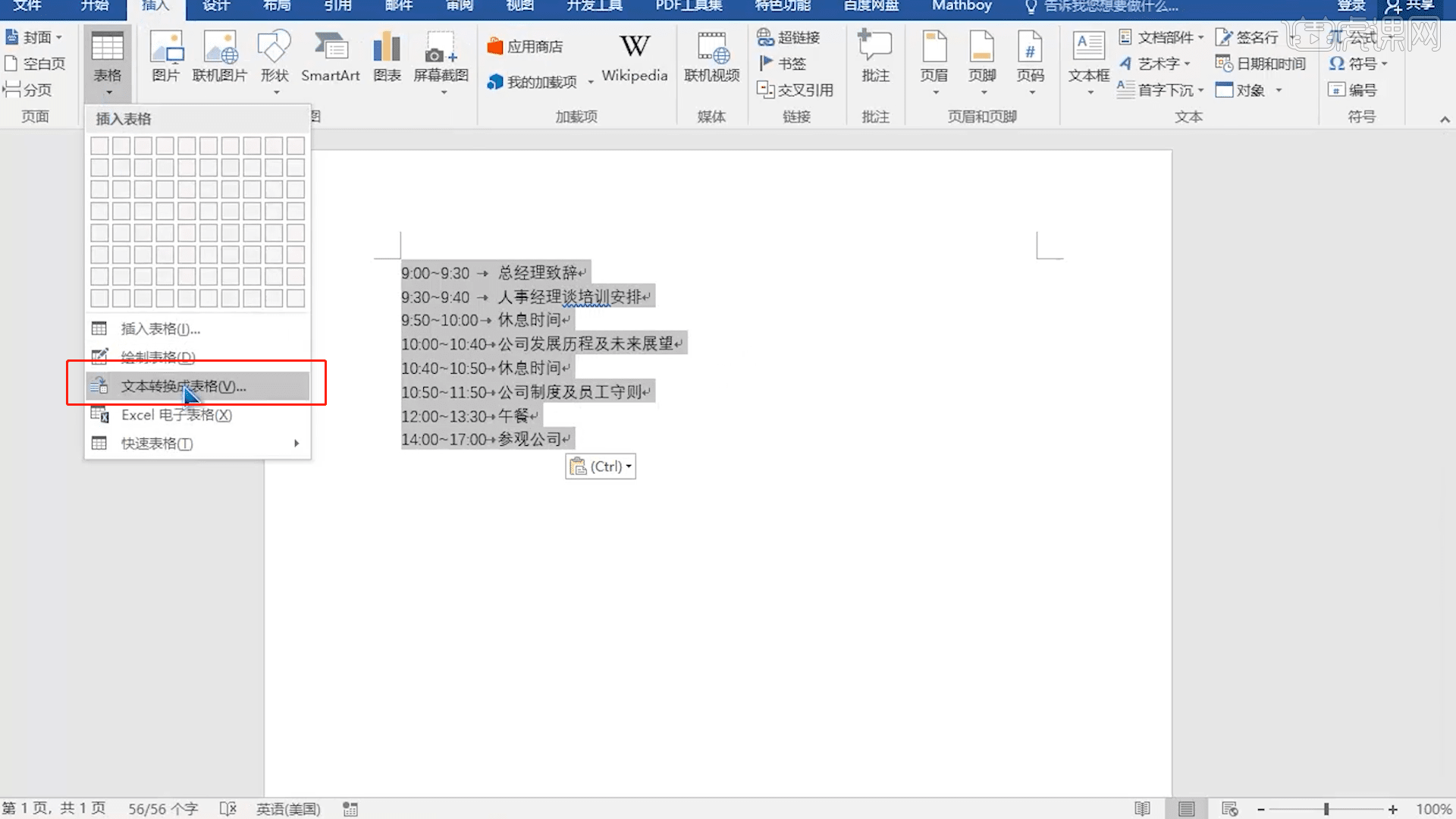Insert 联机视频 online video

pyautogui.click(x=711, y=57)
